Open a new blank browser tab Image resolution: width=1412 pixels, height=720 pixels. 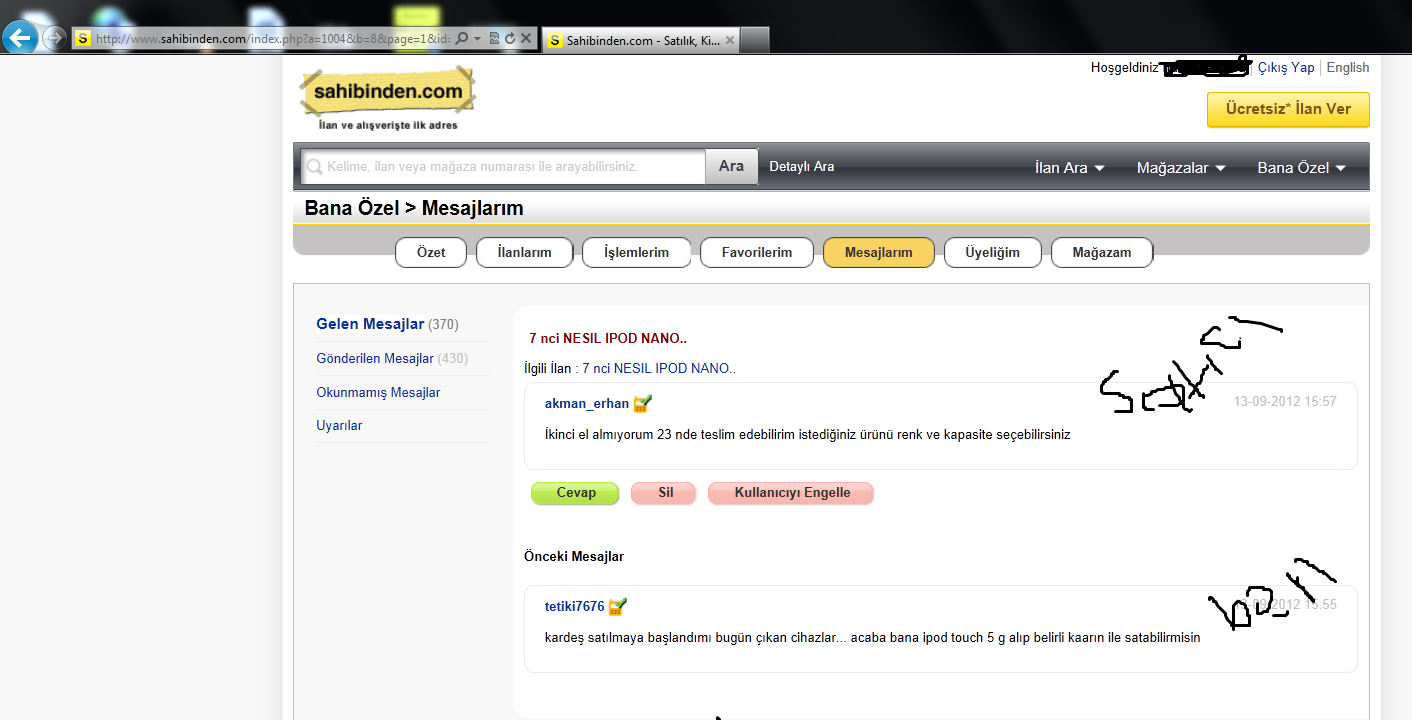(x=755, y=40)
